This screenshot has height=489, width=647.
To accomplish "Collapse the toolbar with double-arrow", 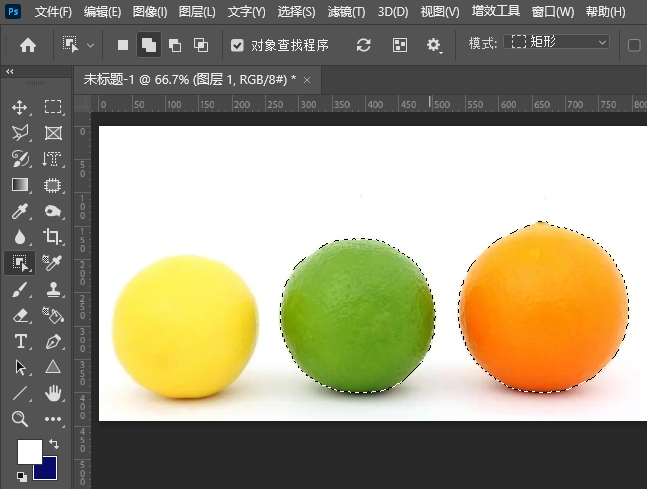I will tap(9, 71).
